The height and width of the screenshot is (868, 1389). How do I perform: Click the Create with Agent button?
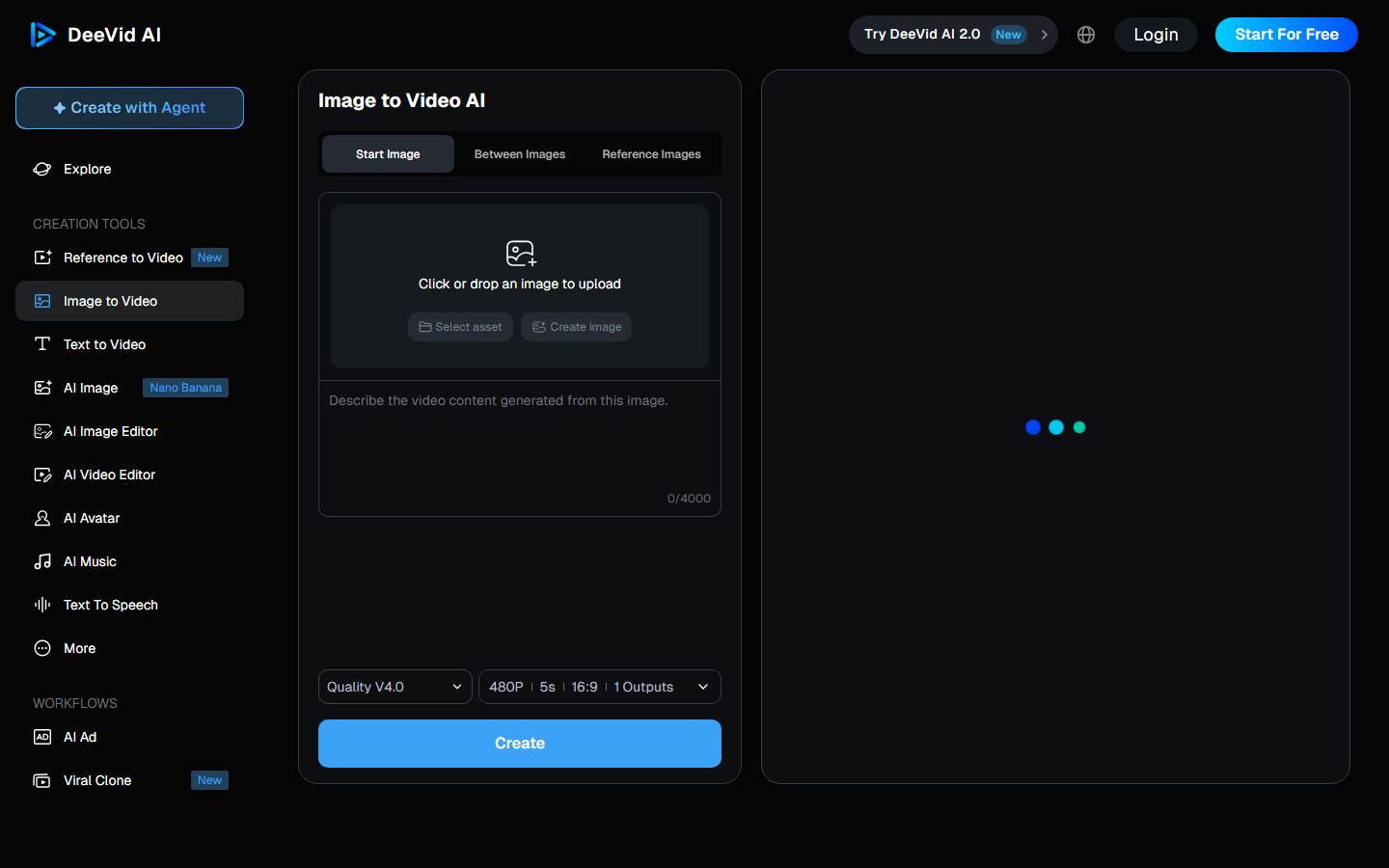click(129, 108)
